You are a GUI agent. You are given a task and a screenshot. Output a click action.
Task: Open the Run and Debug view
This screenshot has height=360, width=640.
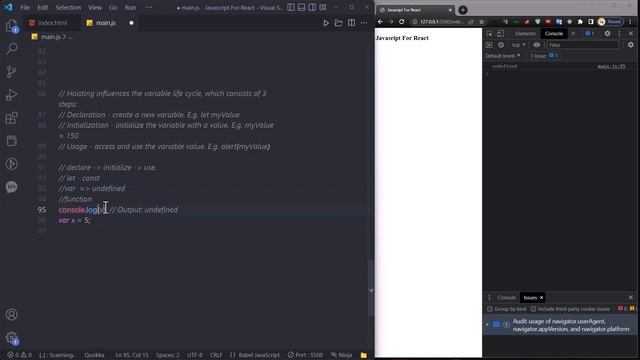point(11,95)
